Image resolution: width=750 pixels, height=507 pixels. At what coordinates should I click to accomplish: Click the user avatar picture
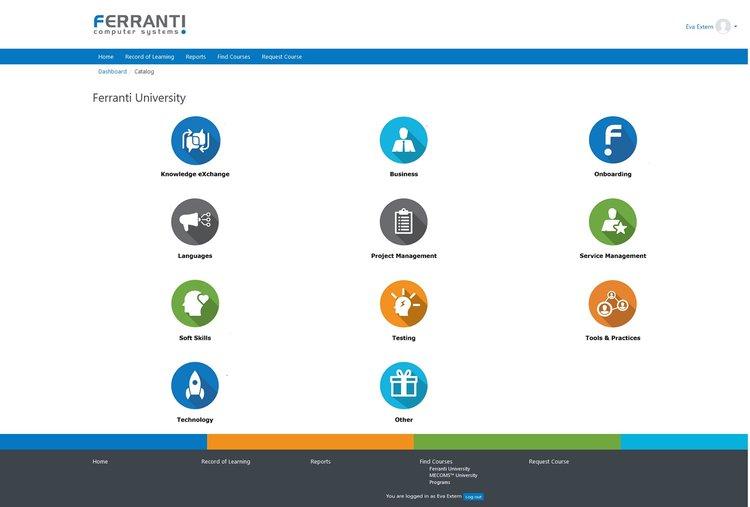tap(723, 26)
